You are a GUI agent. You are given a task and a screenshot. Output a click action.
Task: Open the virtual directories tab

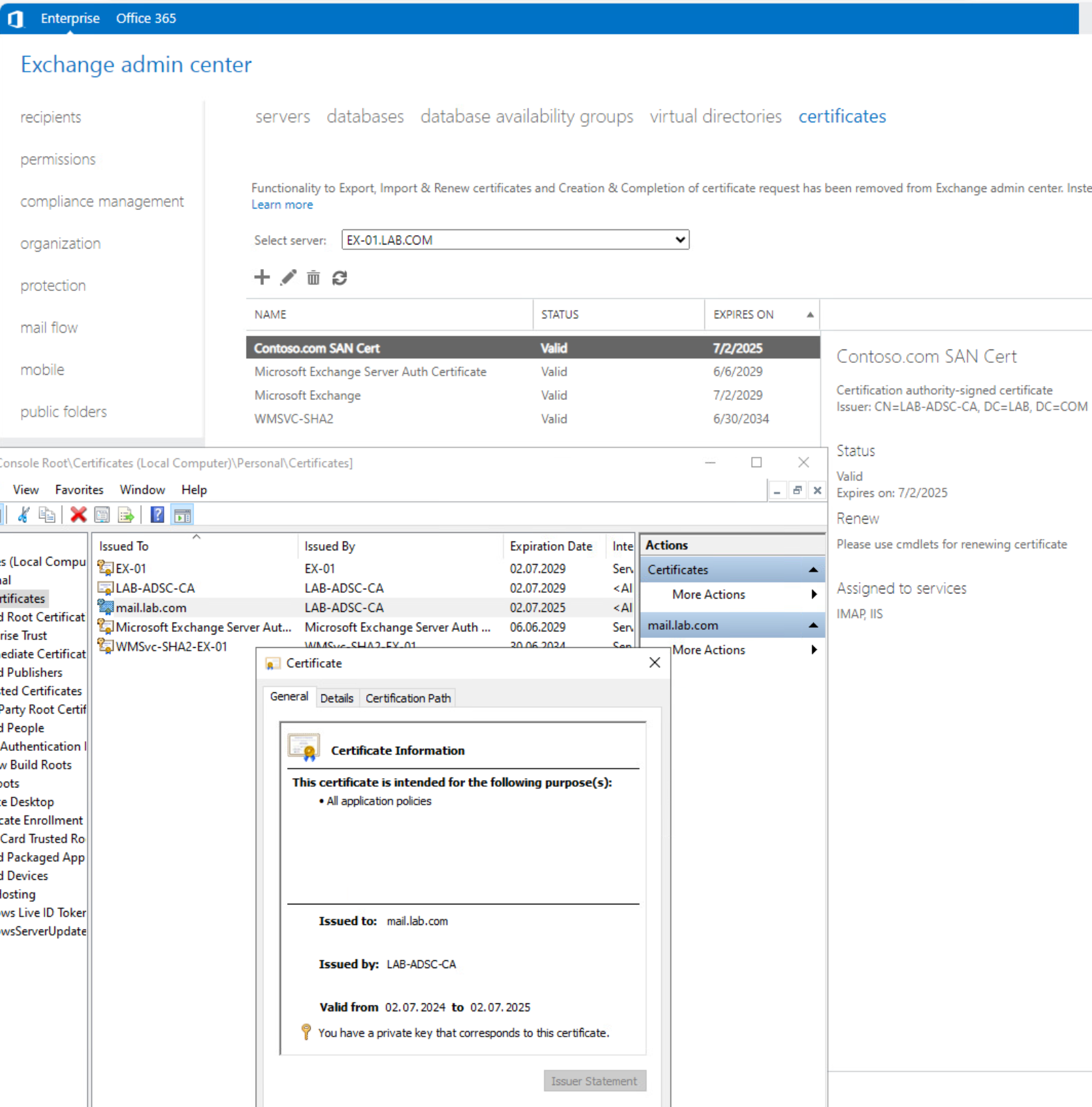pos(715,116)
